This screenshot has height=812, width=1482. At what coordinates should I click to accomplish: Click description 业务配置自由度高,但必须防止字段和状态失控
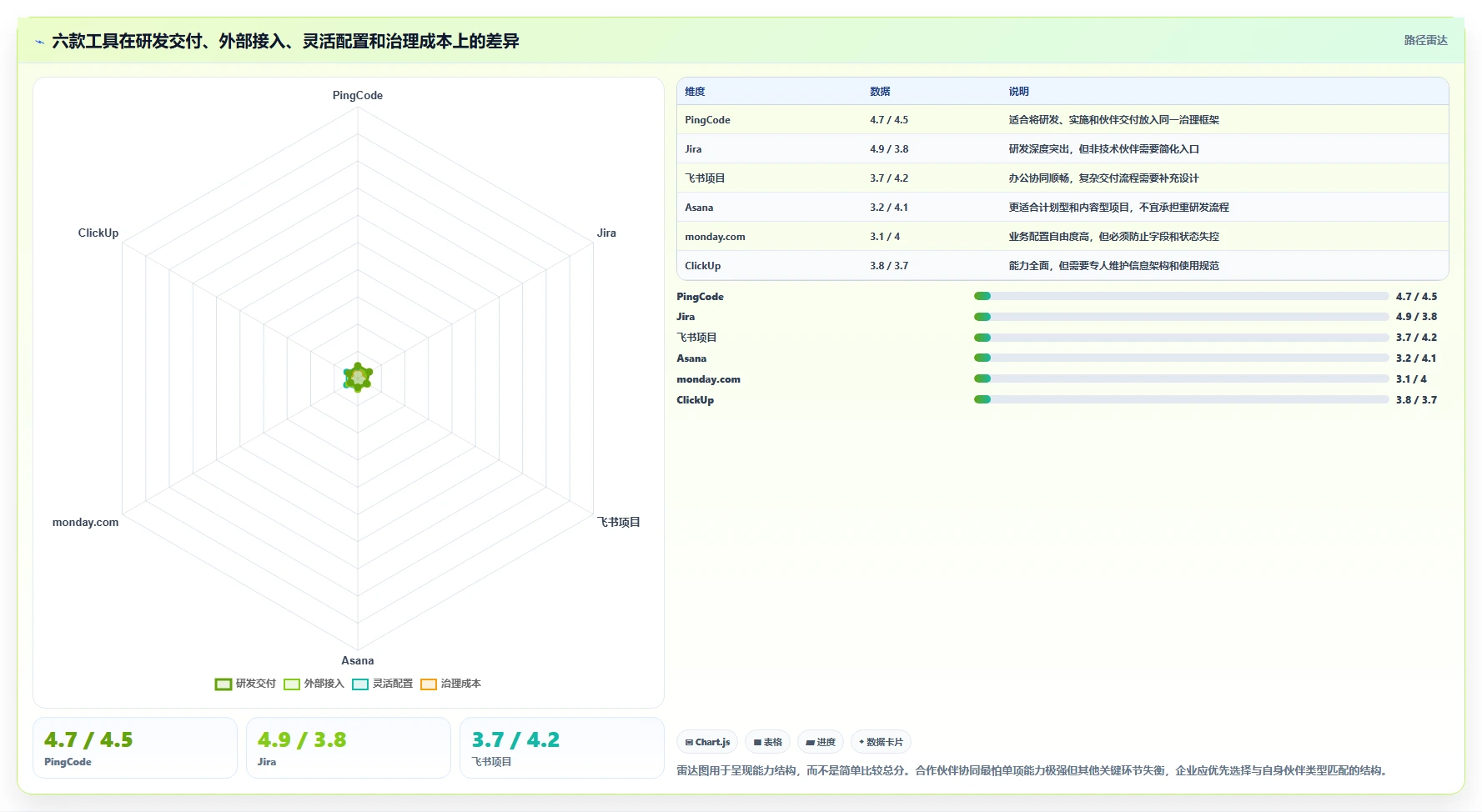point(1113,237)
